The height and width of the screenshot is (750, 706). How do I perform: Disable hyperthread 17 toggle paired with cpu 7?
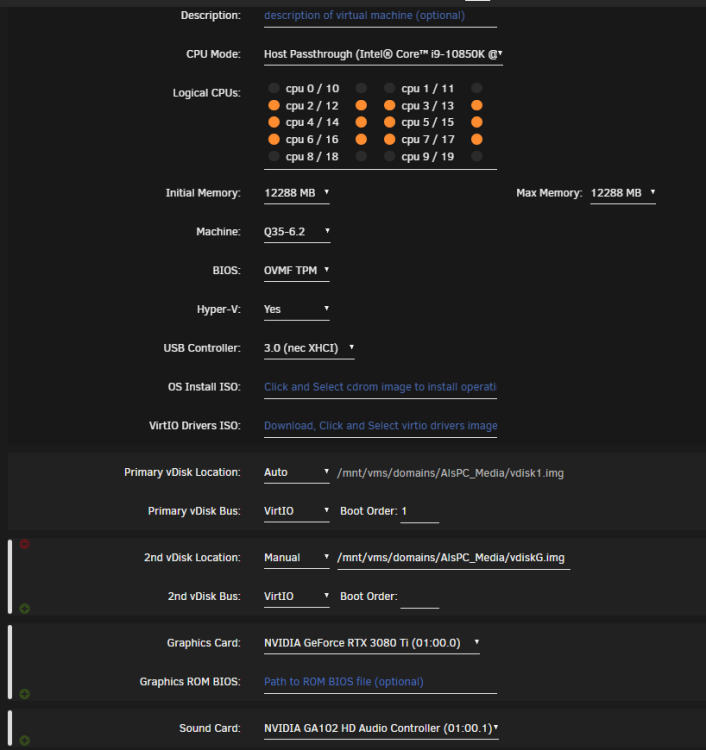(x=476, y=139)
